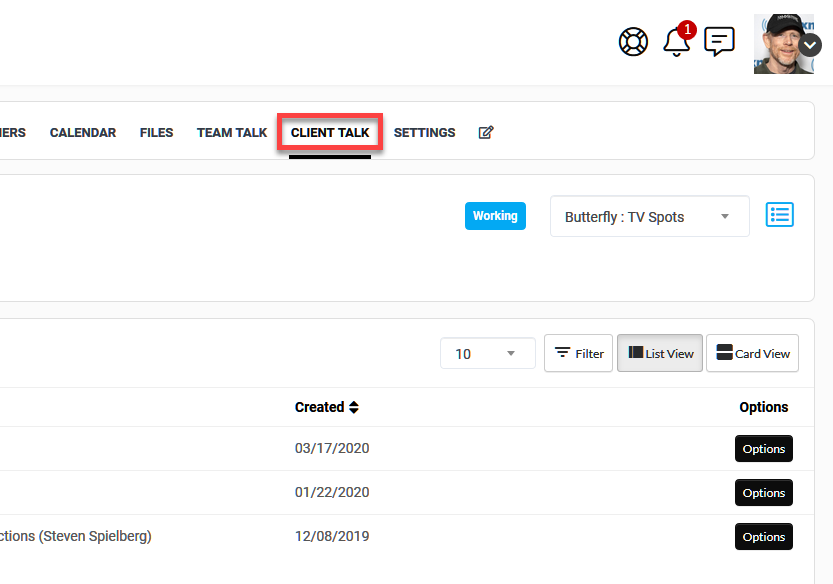
Task: Open Options for the 12/08/2019 row
Action: 763,537
